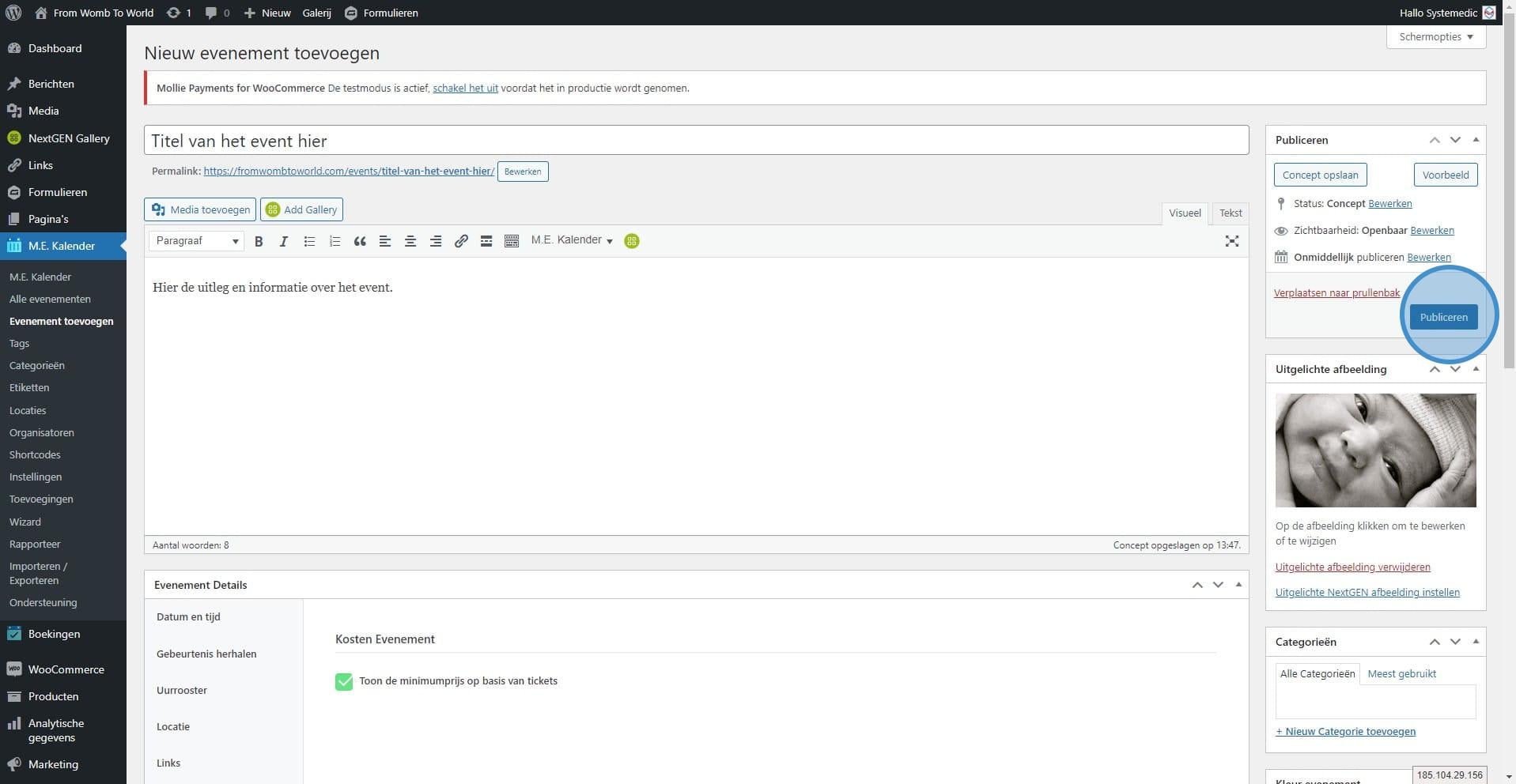Insert a bulleted list
Viewport: 1516px width, 784px height.
click(x=309, y=241)
